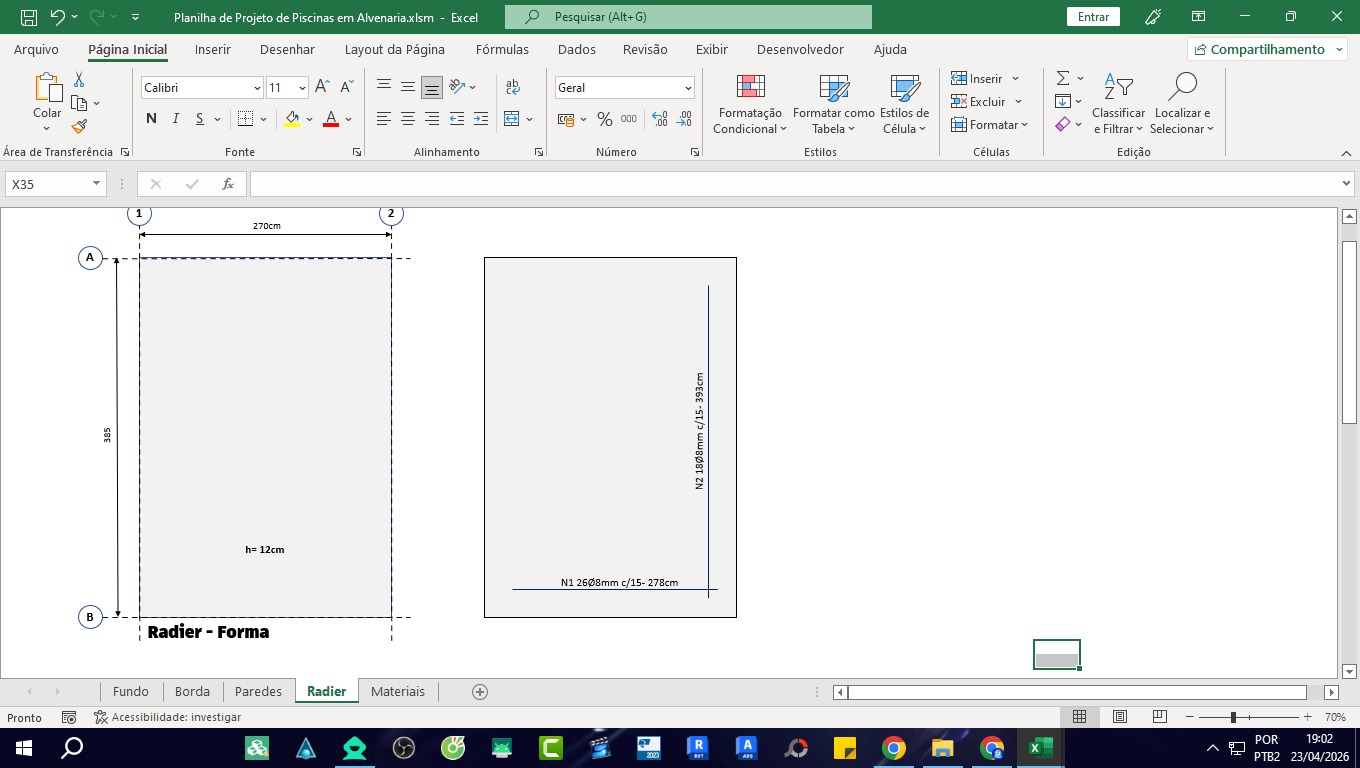Toggle italic text style
The width and height of the screenshot is (1360, 768).
pyautogui.click(x=176, y=119)
